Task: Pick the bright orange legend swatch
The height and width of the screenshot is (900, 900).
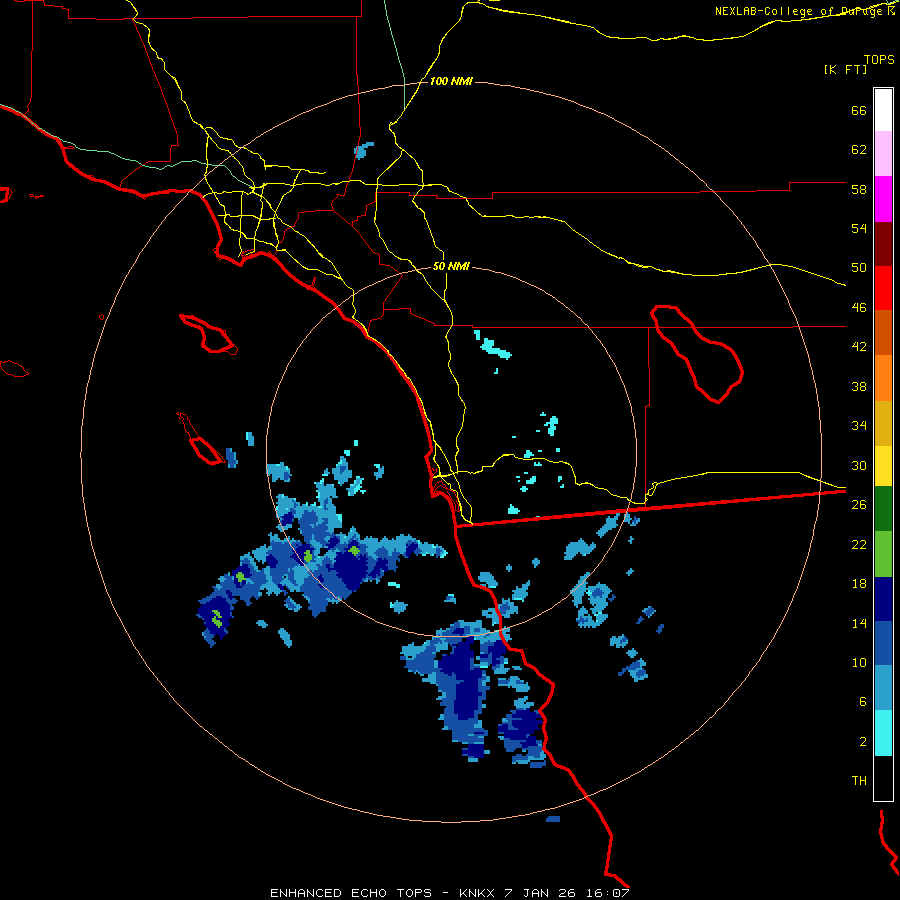Action: (x=883, y=378)
